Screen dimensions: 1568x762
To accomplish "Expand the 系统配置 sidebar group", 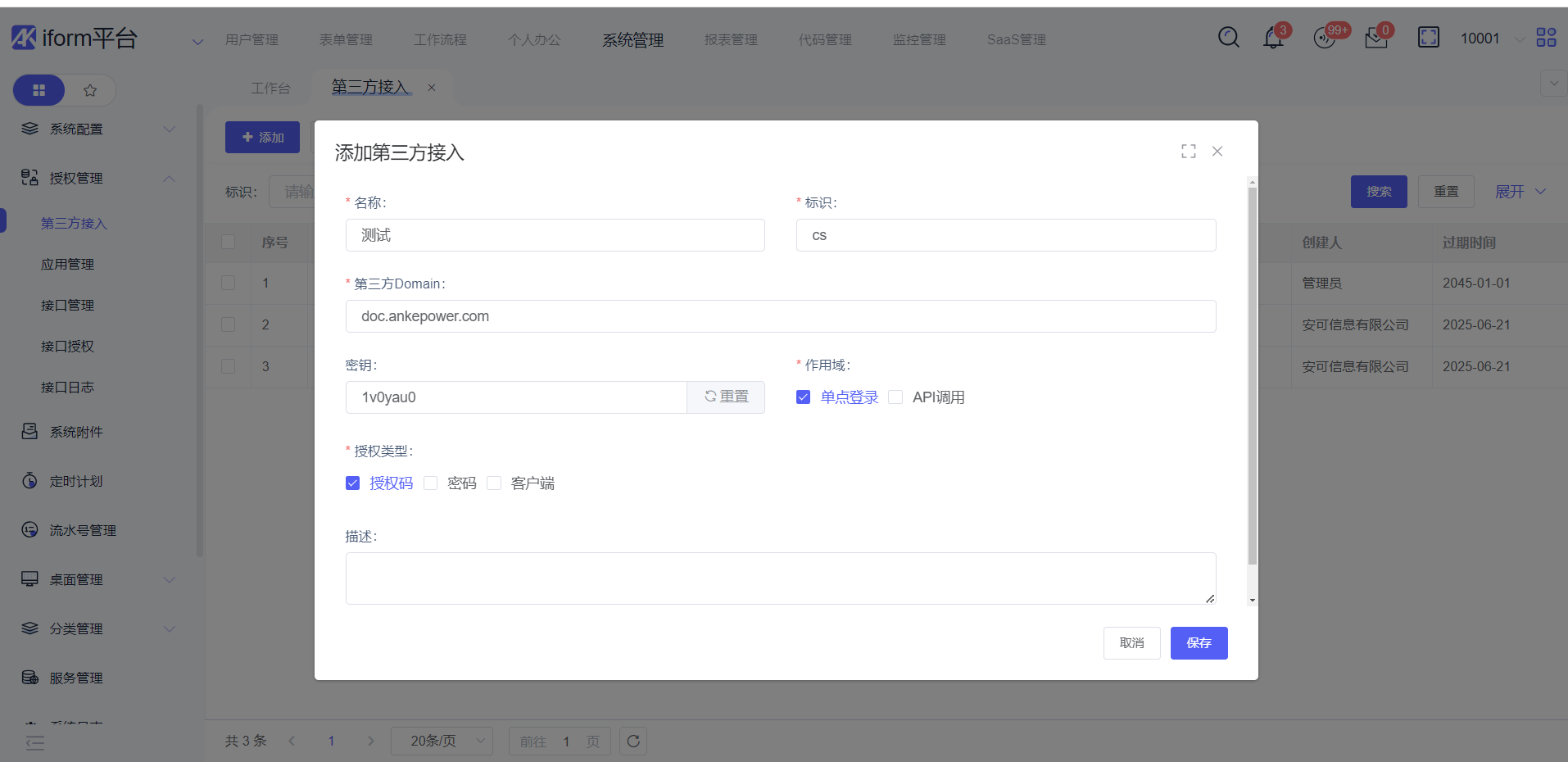I will tap(98, 129).
